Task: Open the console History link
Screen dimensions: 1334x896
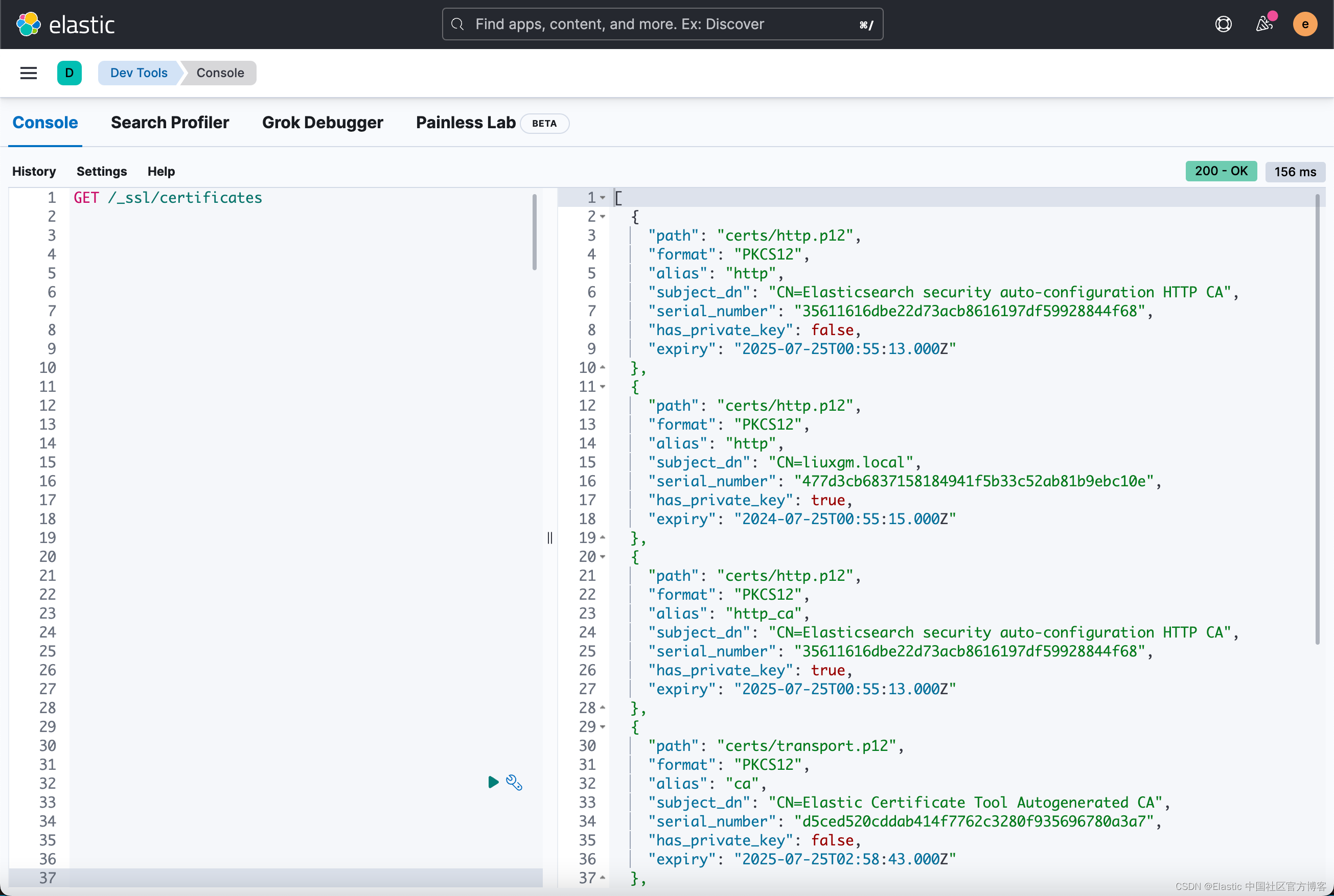Action: pos(34,172)
